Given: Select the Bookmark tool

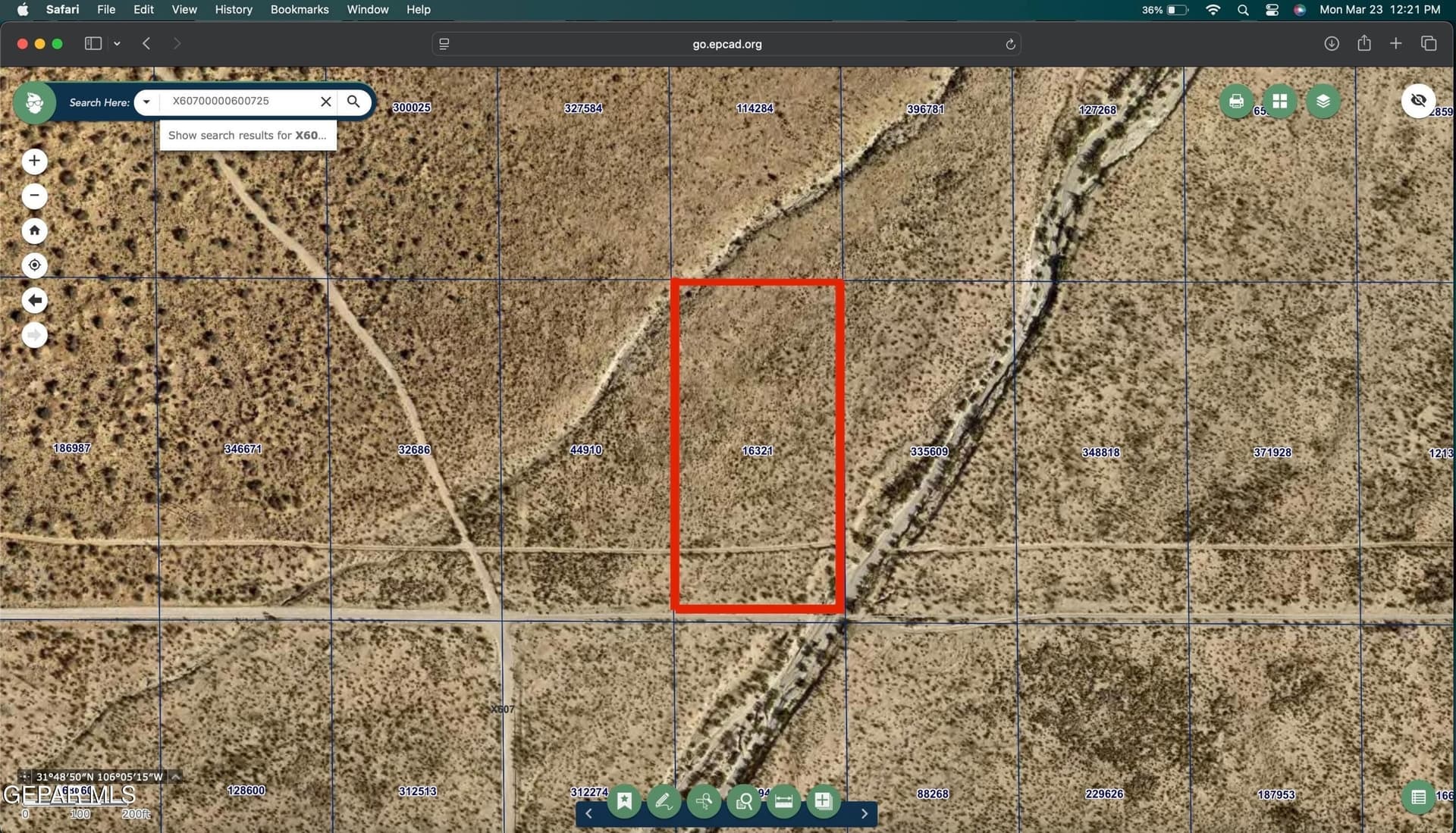Looking at the screenshot, I should [624, 800].
